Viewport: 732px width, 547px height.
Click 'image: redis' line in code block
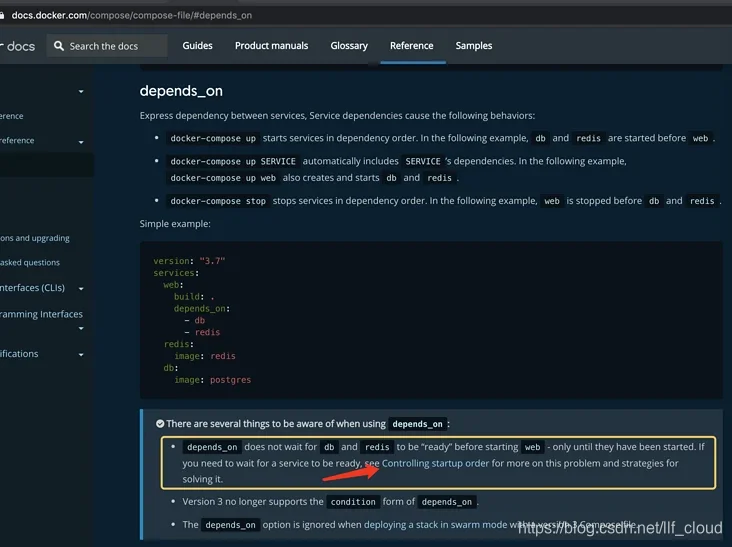[x=205, y=356]
